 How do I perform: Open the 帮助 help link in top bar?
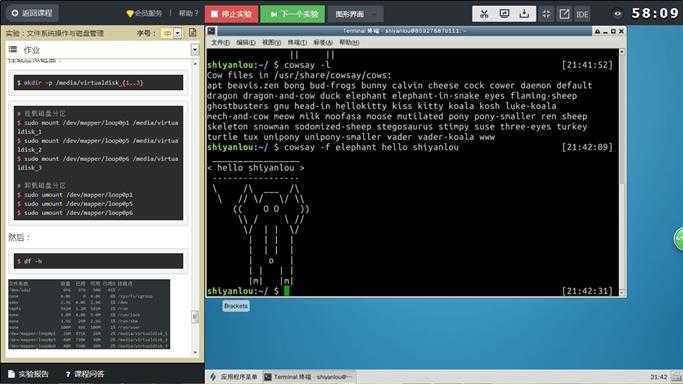188,13
